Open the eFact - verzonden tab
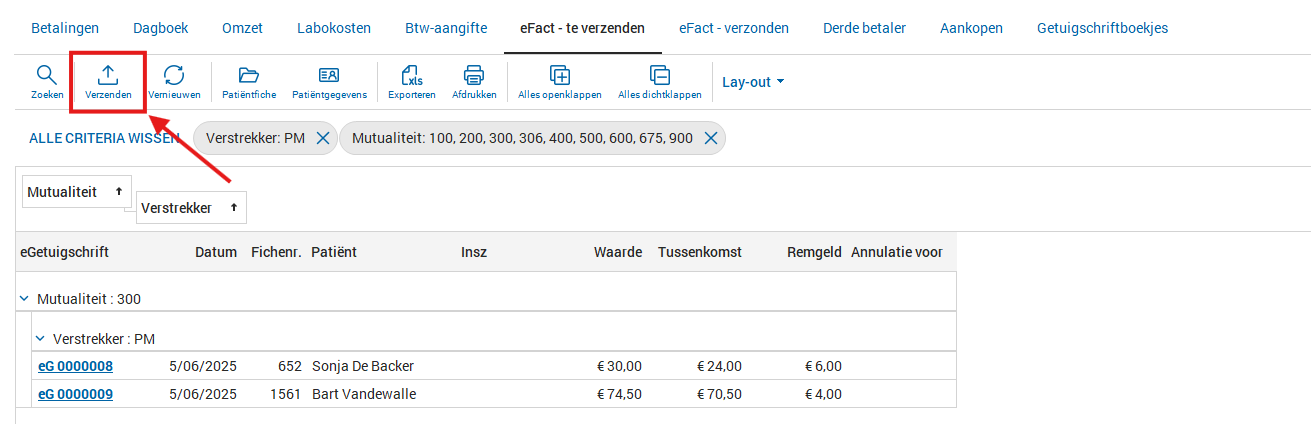 click(733, 28)
